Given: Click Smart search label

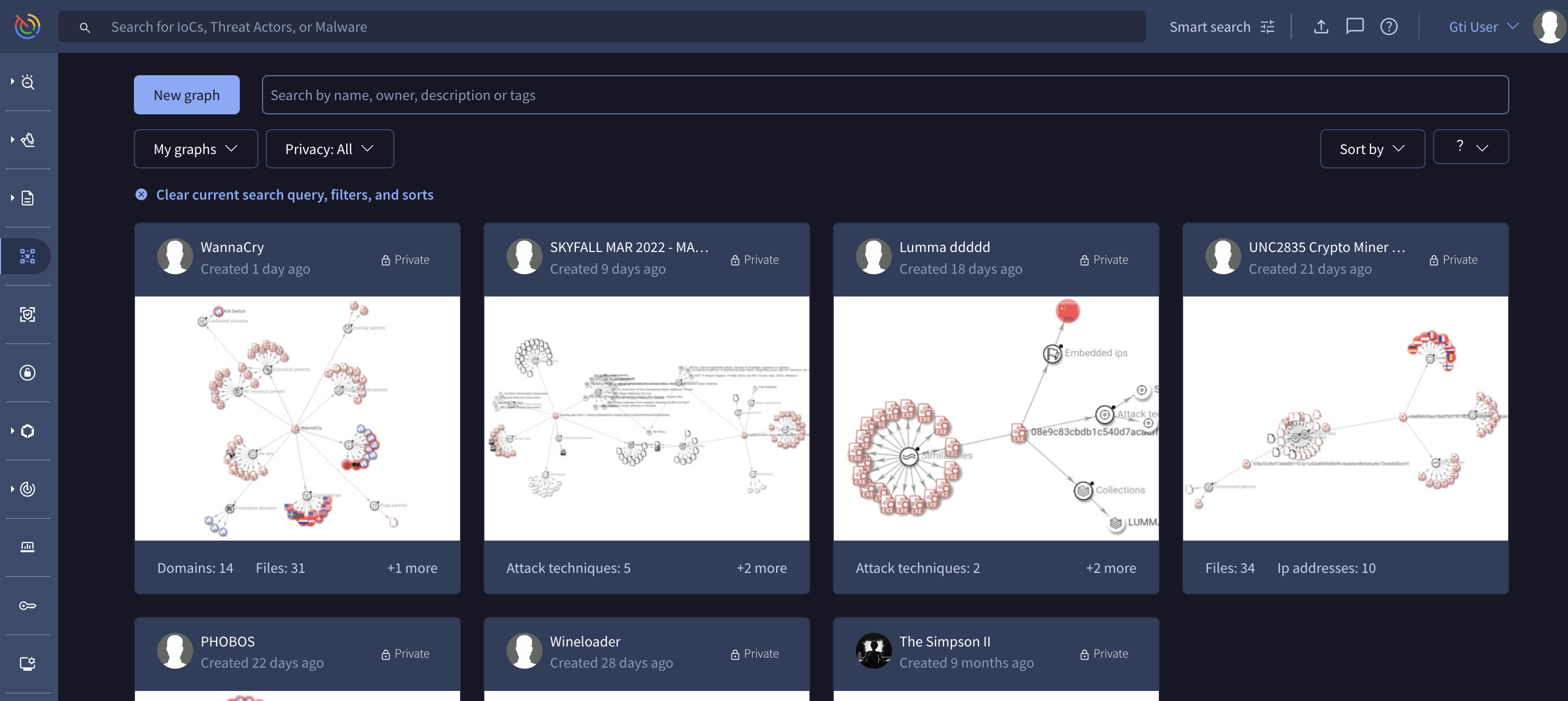Looking at the screenshot, I should (x=1210, y=27).
